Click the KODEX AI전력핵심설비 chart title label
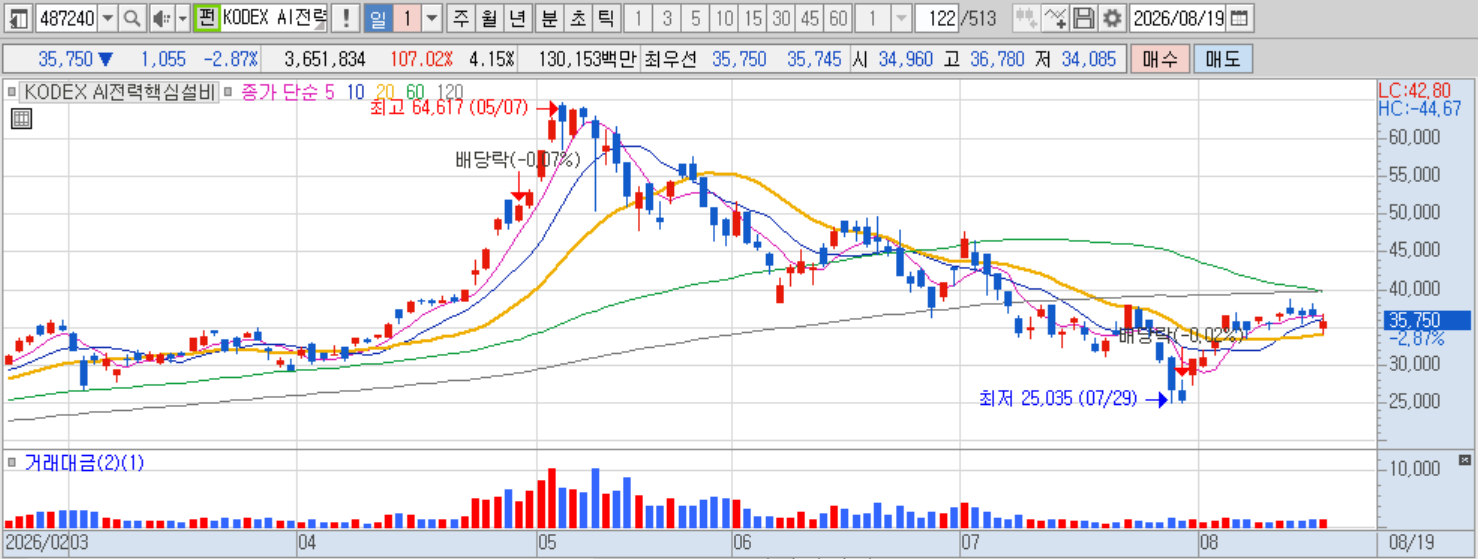1478x559 pixels. [x=121, y=92]
